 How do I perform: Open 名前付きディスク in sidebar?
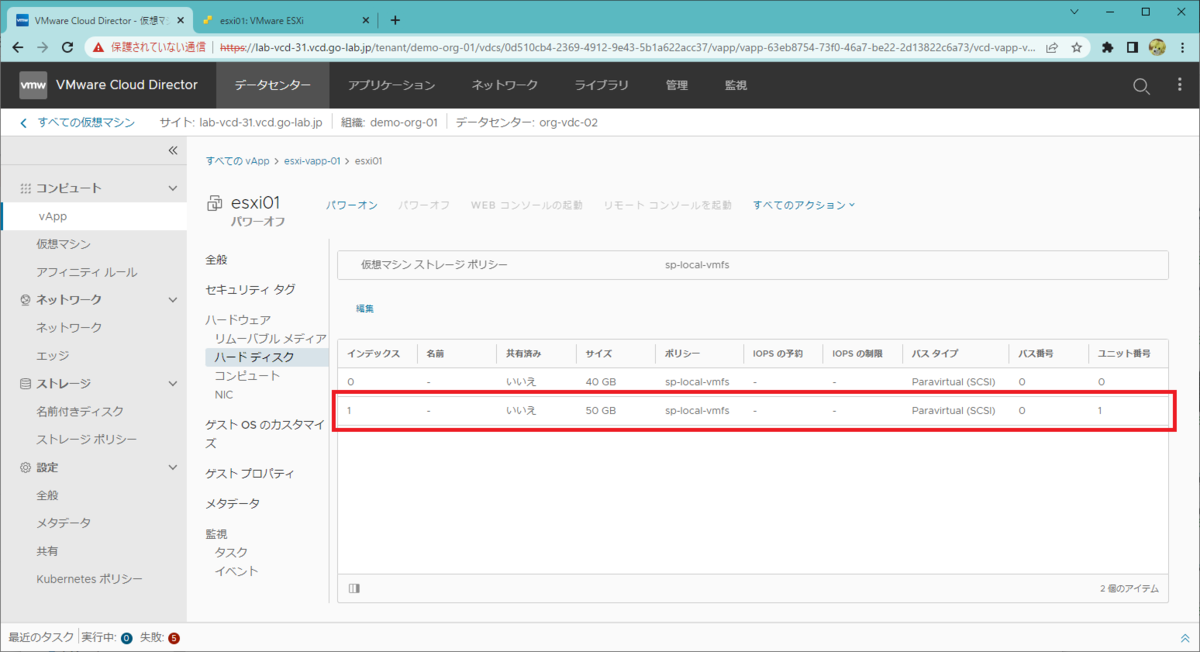coord(81,412)
